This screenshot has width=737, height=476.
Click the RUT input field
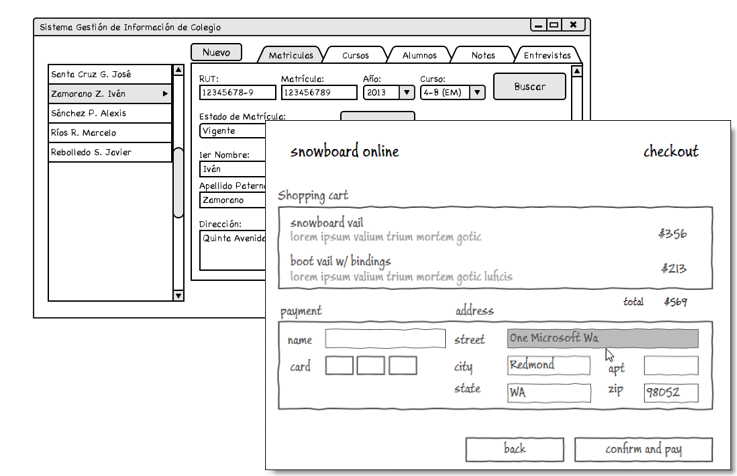pyautogui.click(x=235, y=93)
